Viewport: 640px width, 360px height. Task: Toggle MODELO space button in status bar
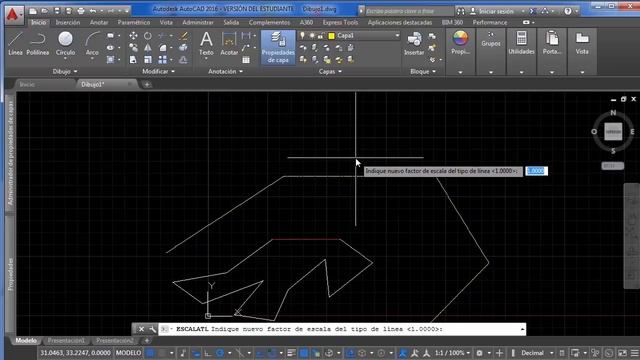(x=129, y=353)
